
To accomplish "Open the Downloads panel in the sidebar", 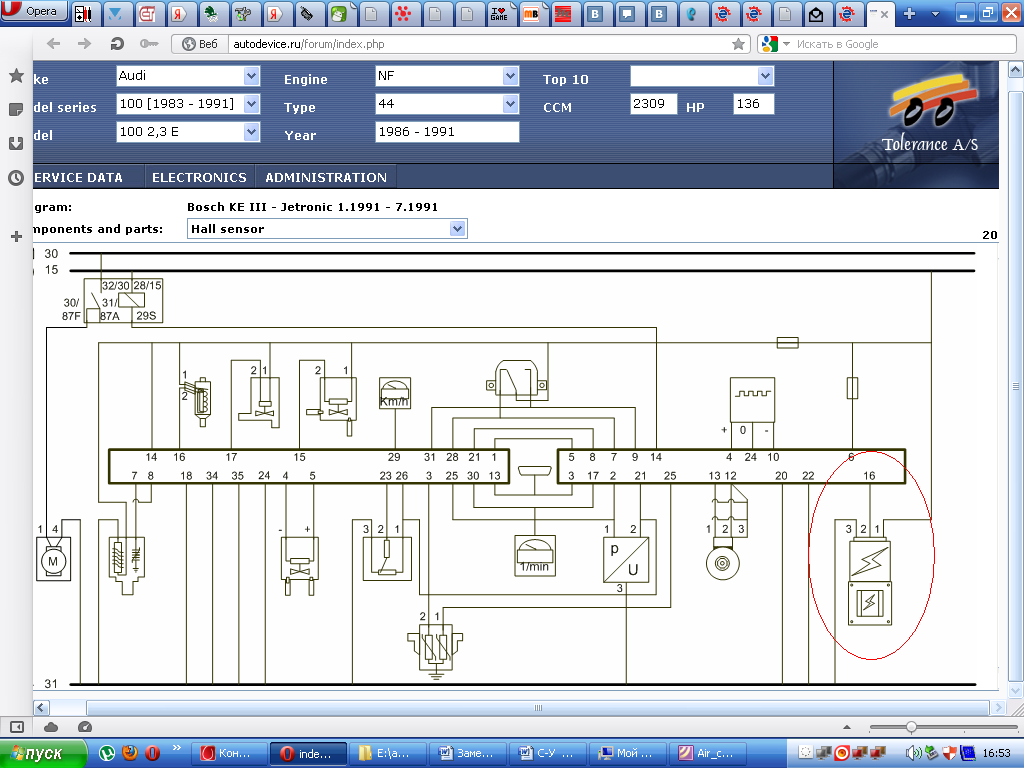I will [16, 143].
